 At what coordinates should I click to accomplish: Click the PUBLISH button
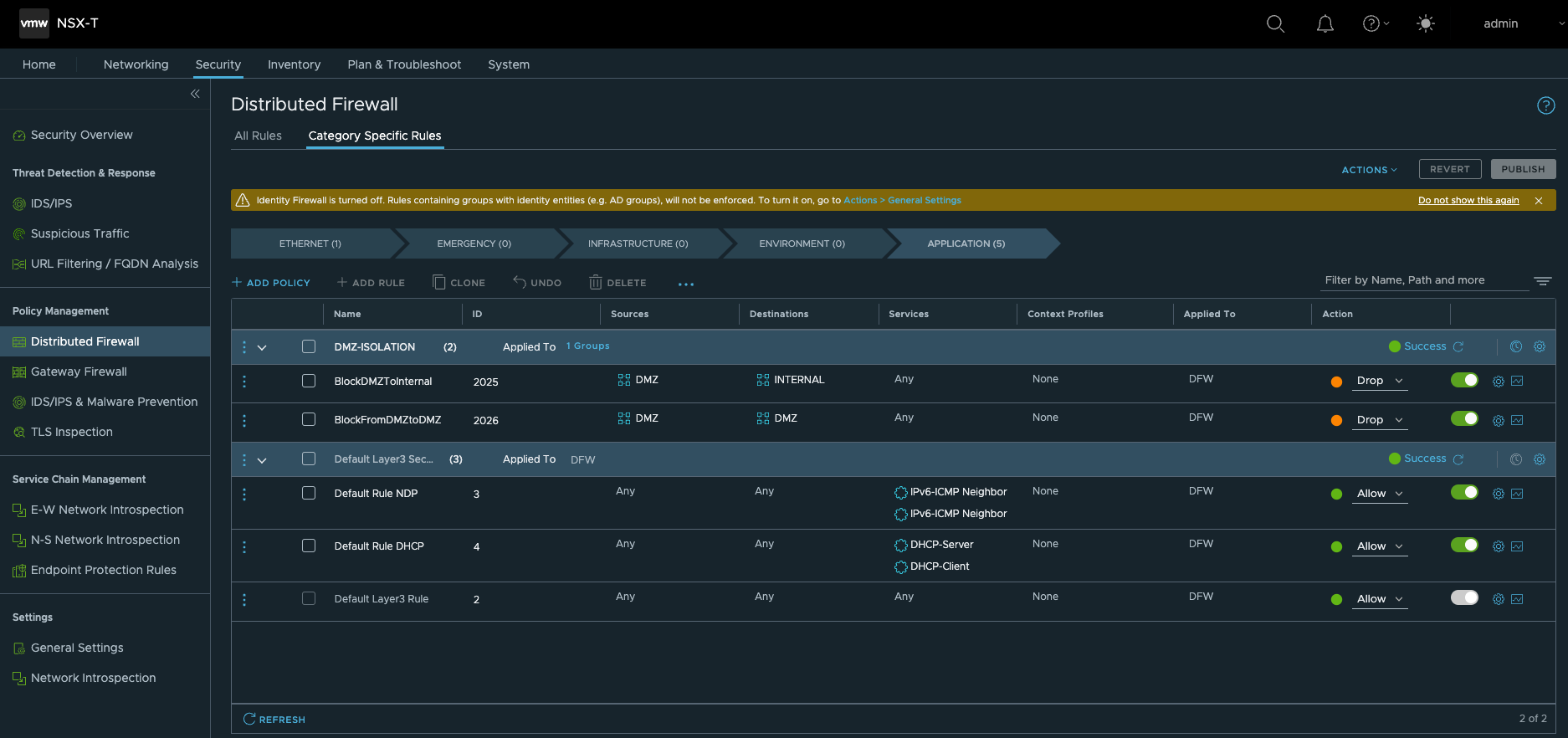[x=1523, y=169]
